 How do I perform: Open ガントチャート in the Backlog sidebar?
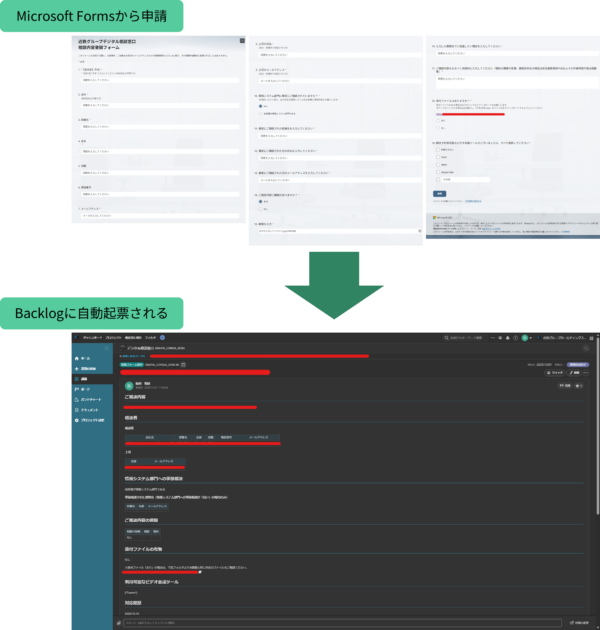(x=88, y=399)
